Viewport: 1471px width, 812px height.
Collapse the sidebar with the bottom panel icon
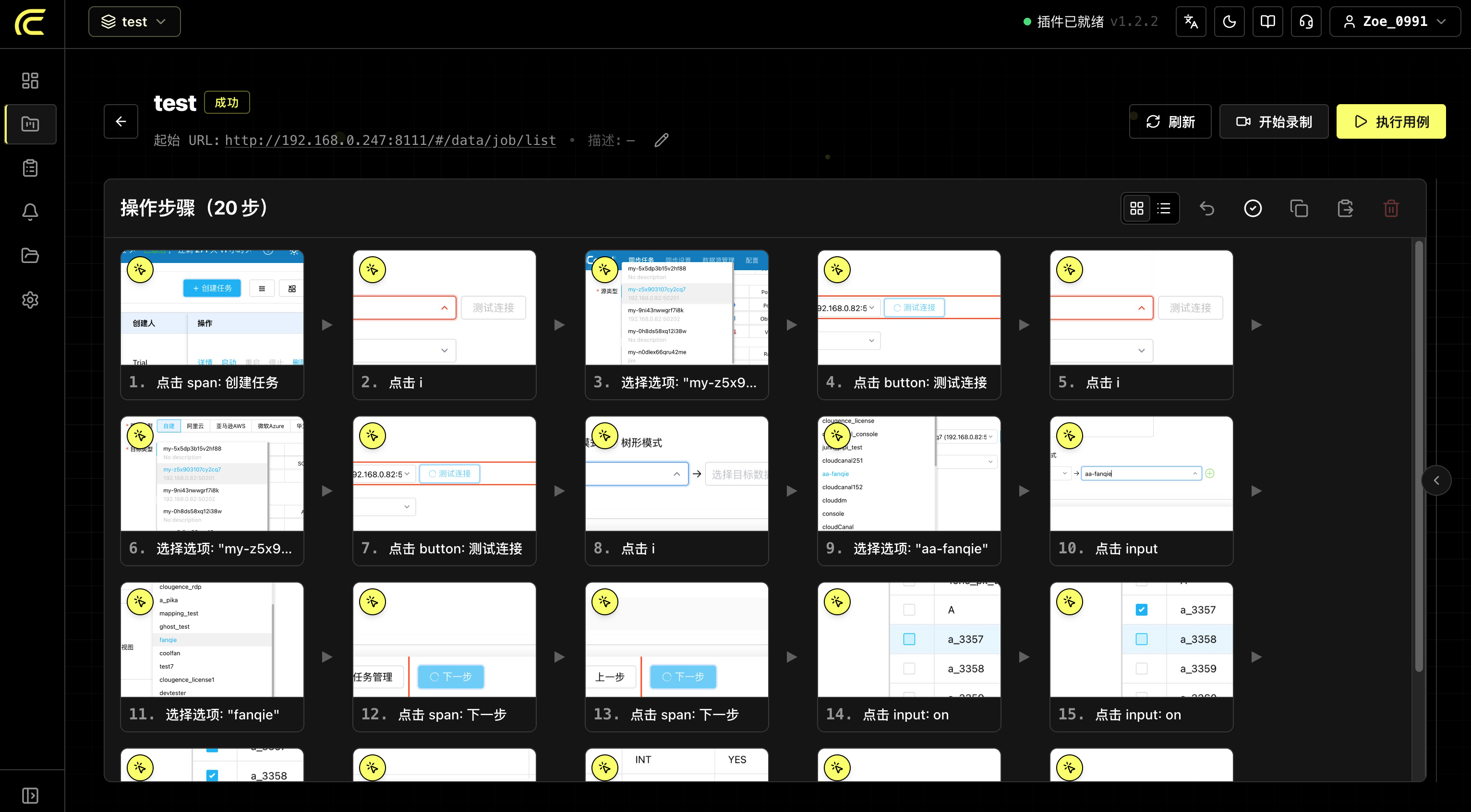pyautogui.click(x=30, y=796)
